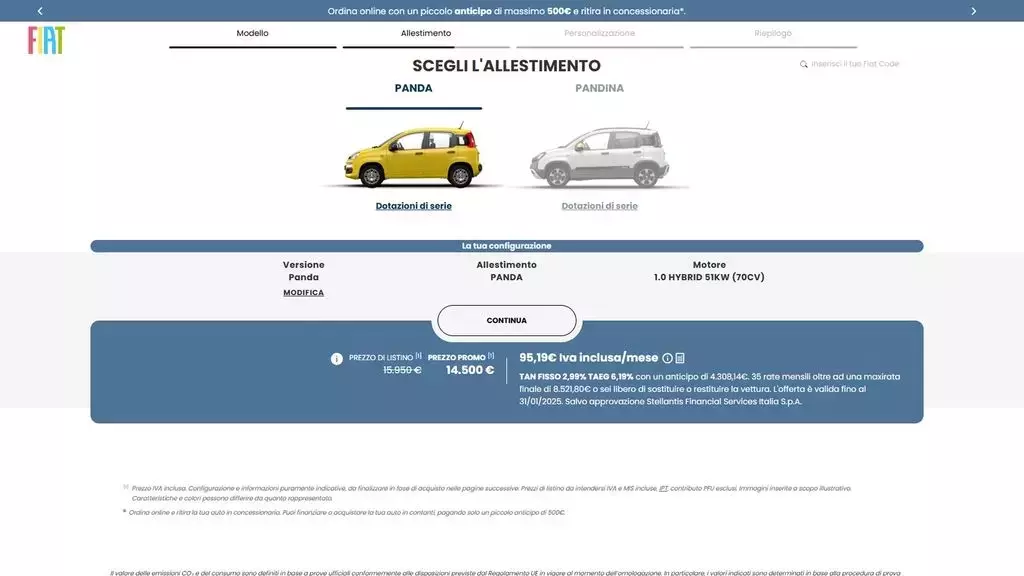Open footnote reference next to Prezzo promo
The height and width of the screenshot is (576, 1024).
click(491, 356)
